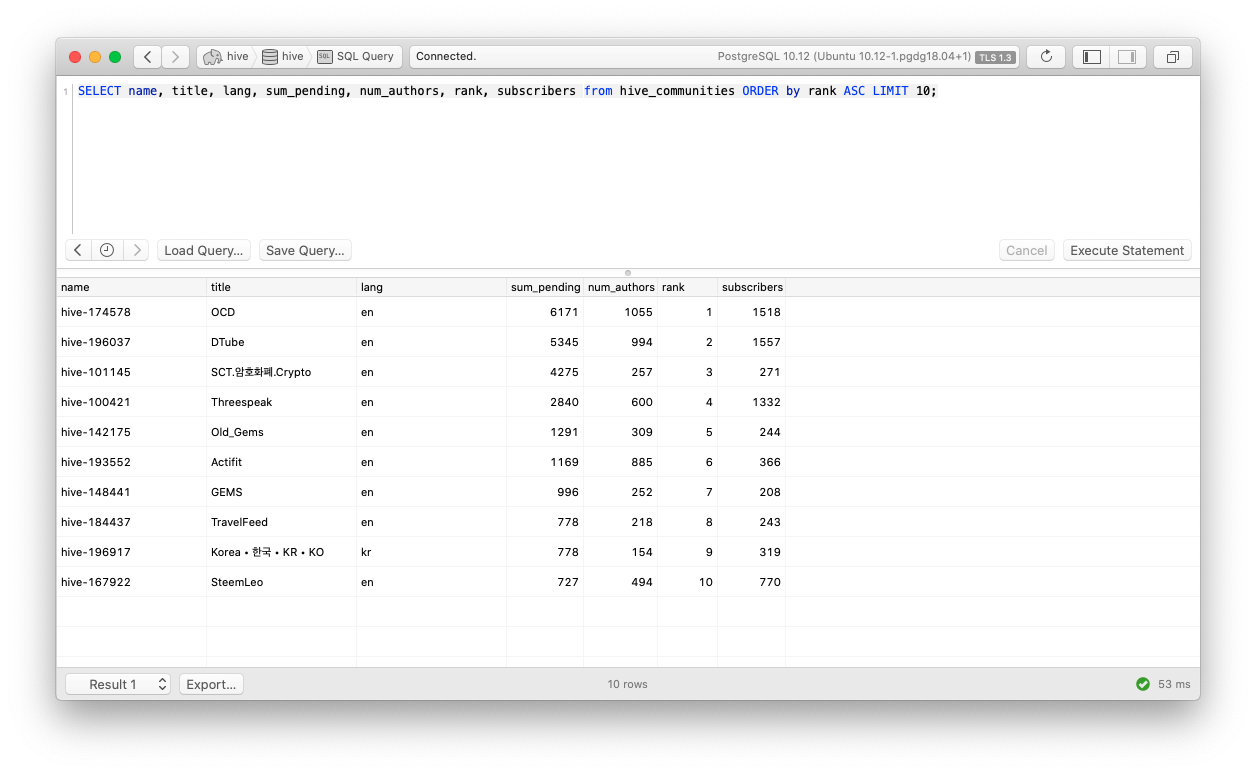Sort by the num_authors column header
1256x774 pixels.
tap(621, 287)
